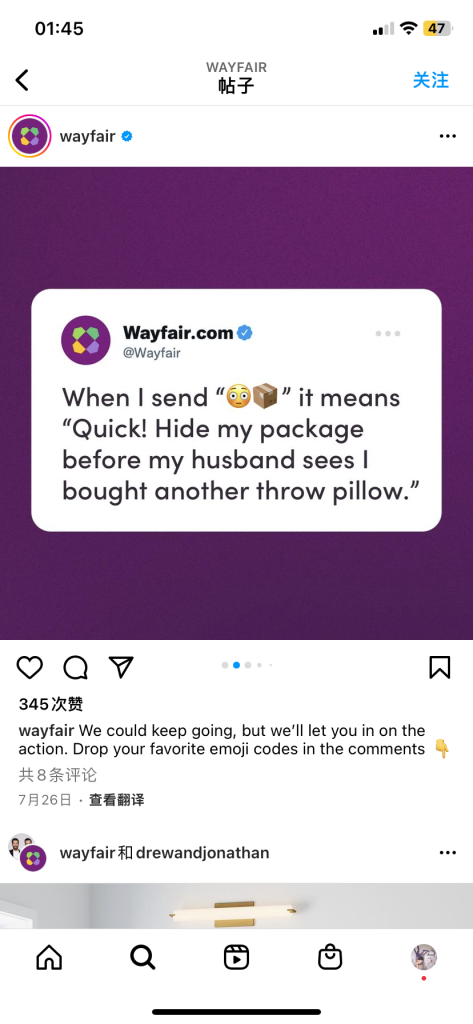The height and width of the screenshot is (1024, 473).
Task: Open the Search tab magnifier icon
Action: 142,957
